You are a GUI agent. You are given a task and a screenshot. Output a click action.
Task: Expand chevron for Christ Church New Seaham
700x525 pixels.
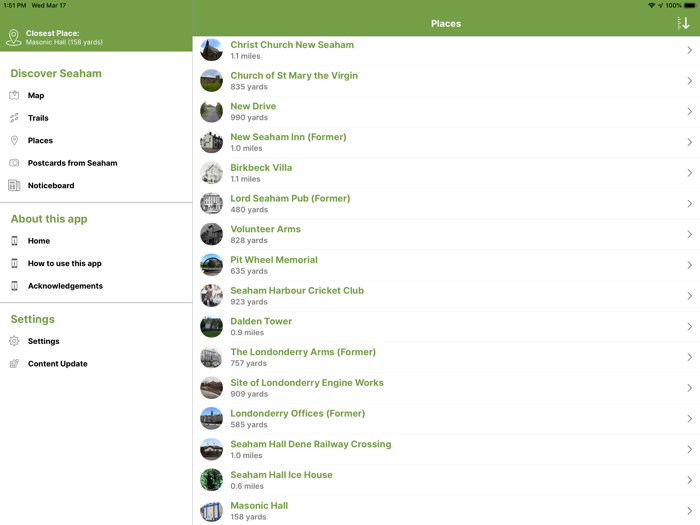point(690,50)
